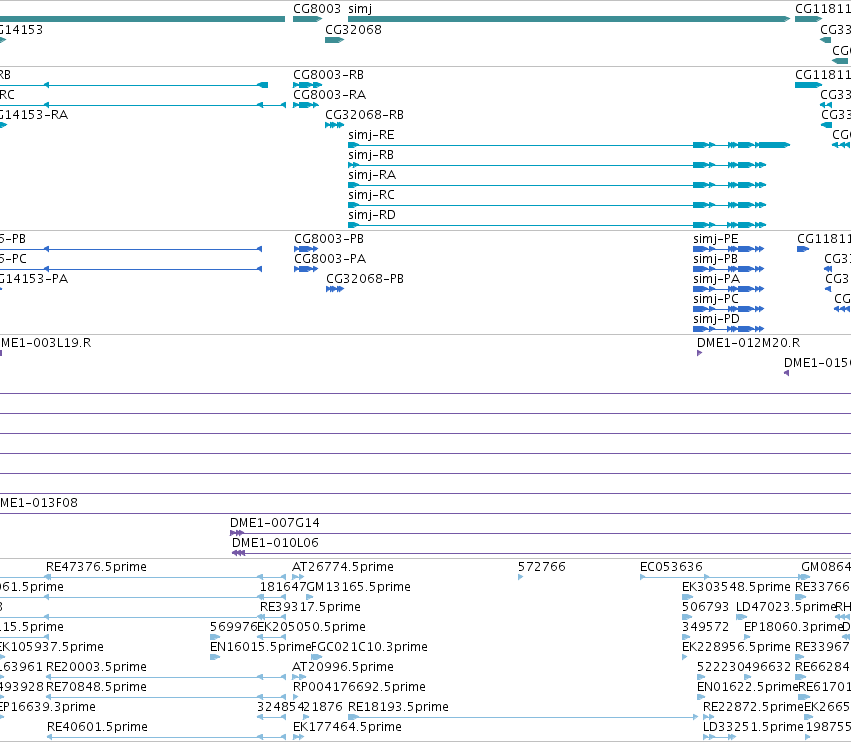
Task: Click the CG32068-PB protein label
Action: (365, 279)
